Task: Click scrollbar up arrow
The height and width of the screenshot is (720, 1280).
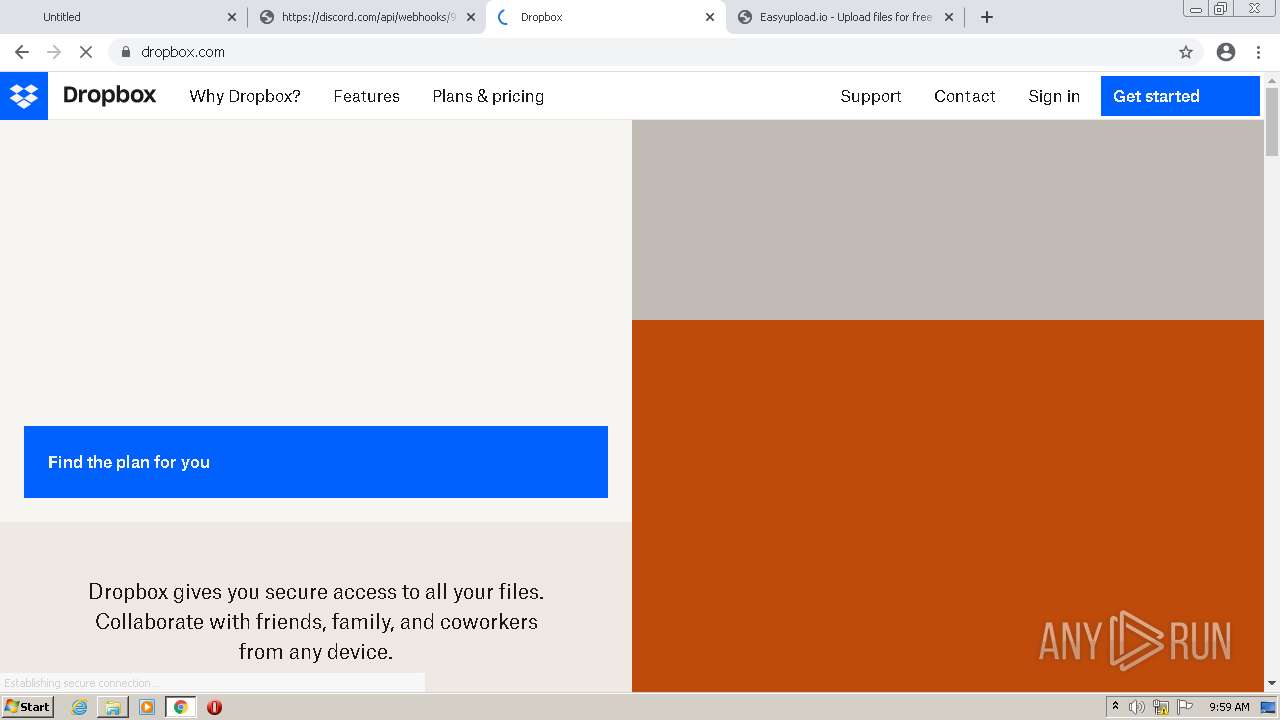Action: pyautogui.click(x=1272, y=79)
